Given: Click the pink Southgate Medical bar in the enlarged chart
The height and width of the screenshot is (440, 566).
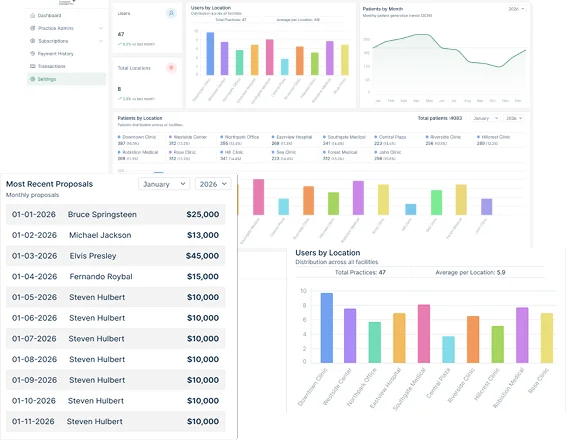Looking at the screenshot, I should [x=424, y=334].
